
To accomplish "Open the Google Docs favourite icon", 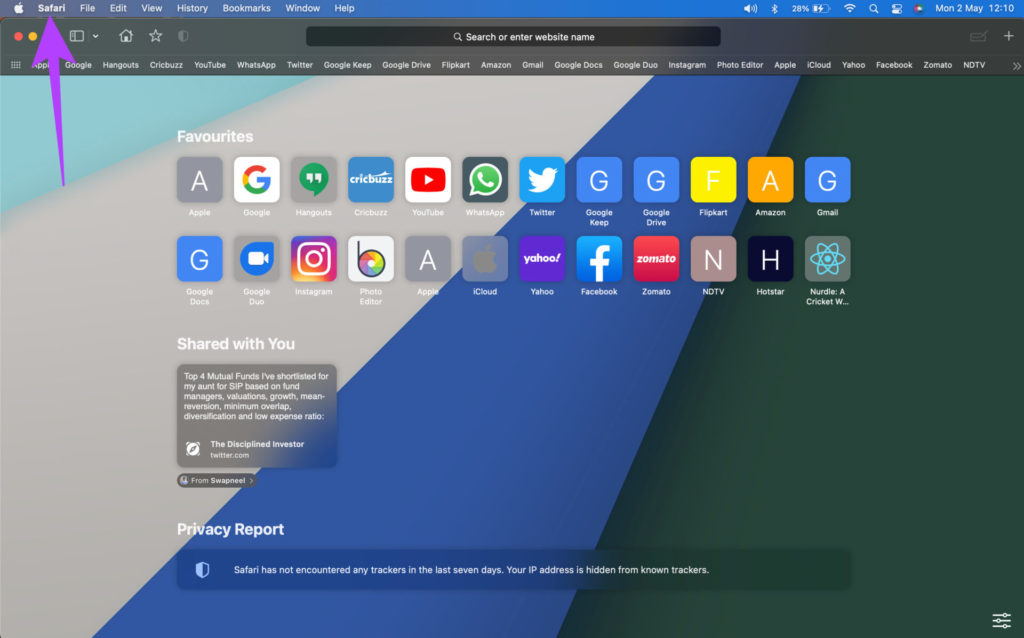I will [x=199, y=259].
